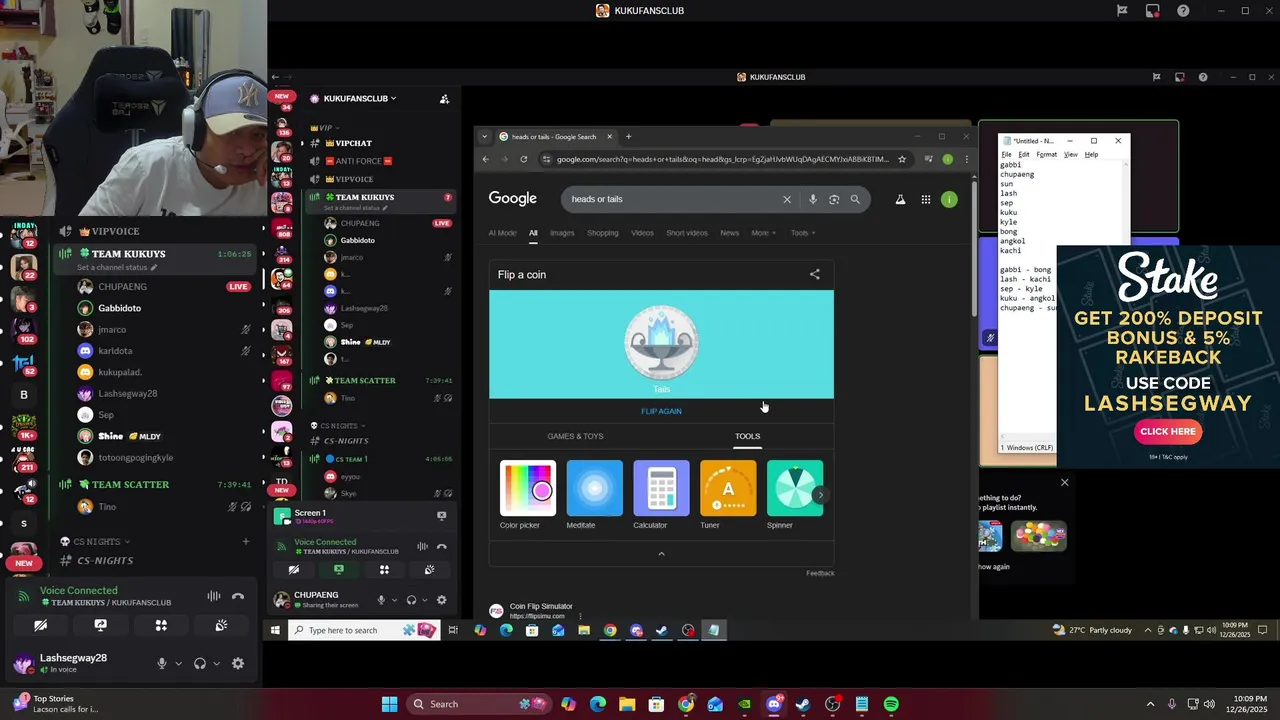Toggle camera in the left Discord voice panel
The width and height of the screenshot is (1280, 720).
click(40, 625)
